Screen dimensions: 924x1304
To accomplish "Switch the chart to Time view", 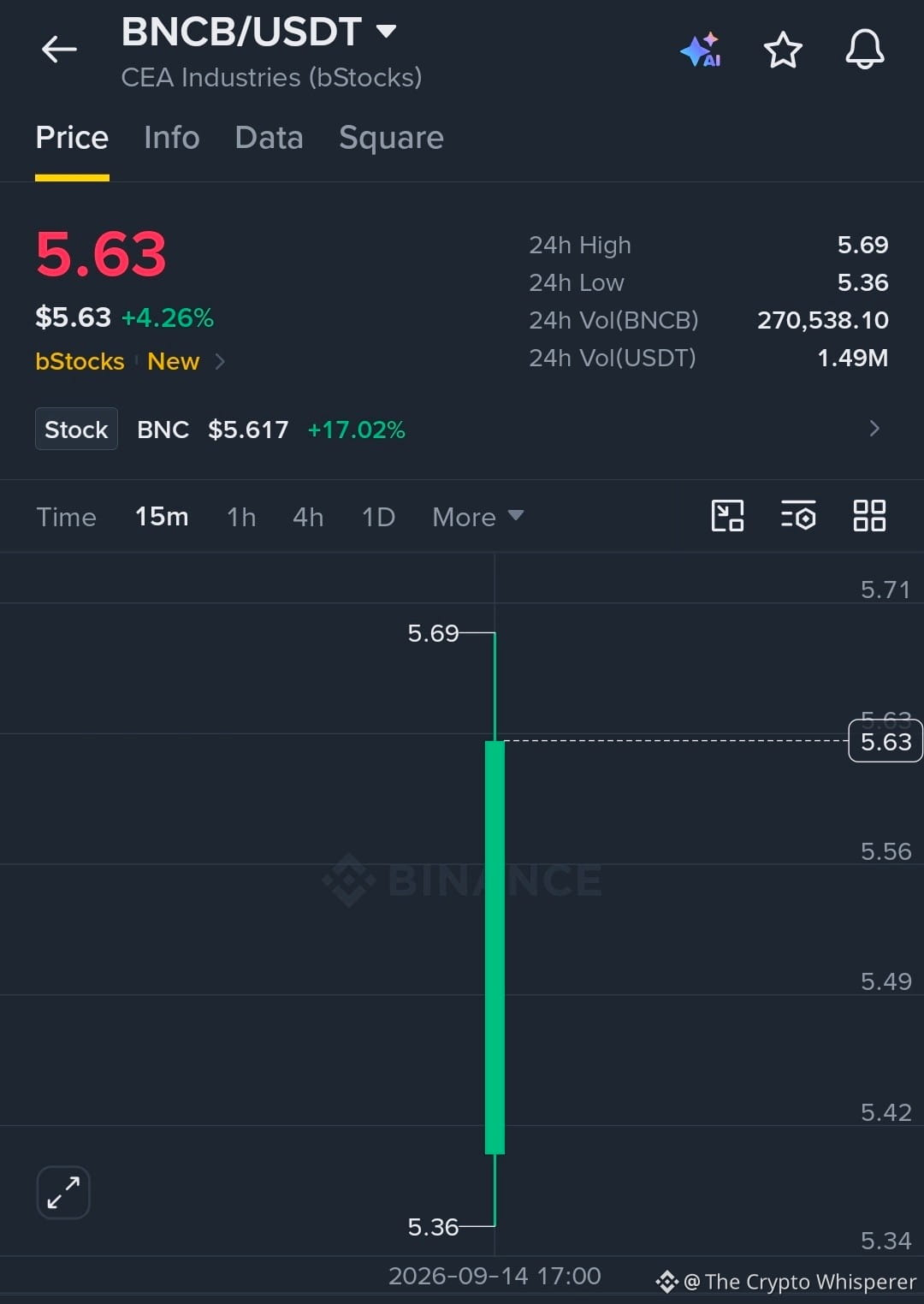I will [x=66, y=517].
